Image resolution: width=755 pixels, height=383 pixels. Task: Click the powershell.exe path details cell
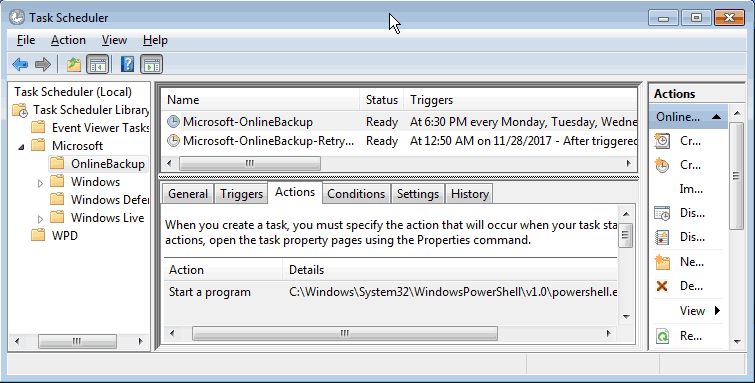(453, 292)
